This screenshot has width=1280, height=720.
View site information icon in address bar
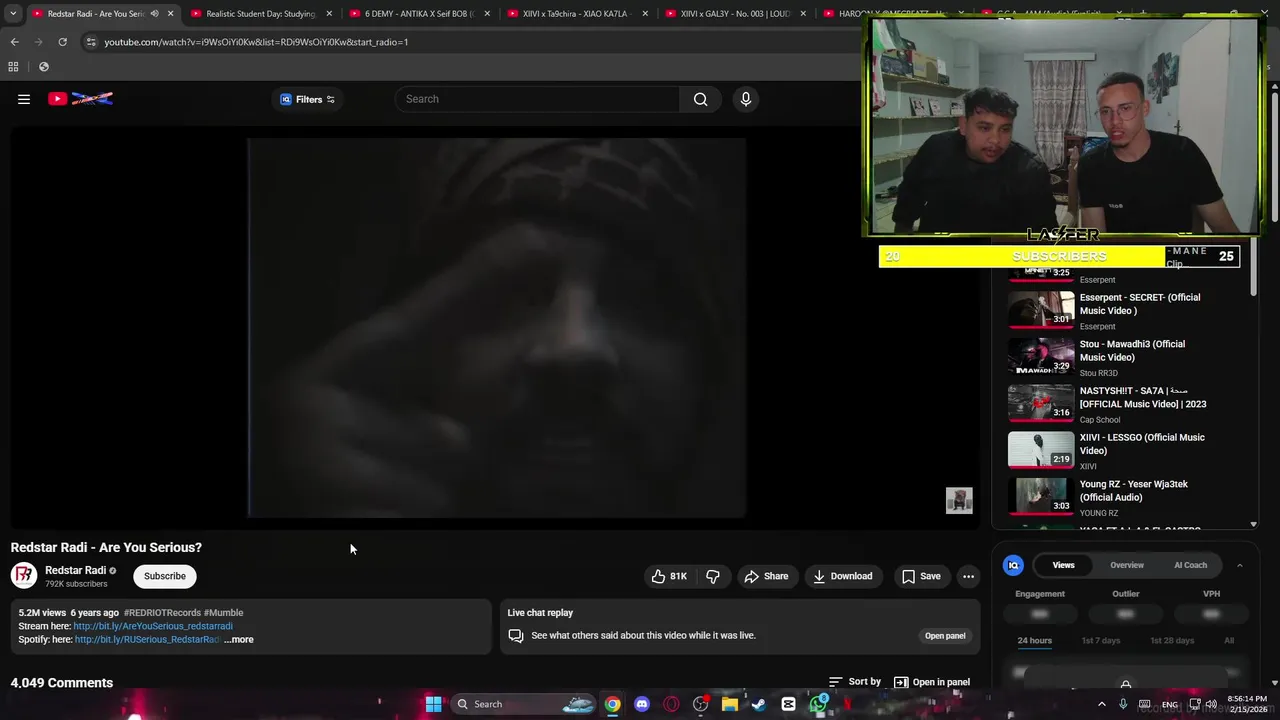click(90, 42)
